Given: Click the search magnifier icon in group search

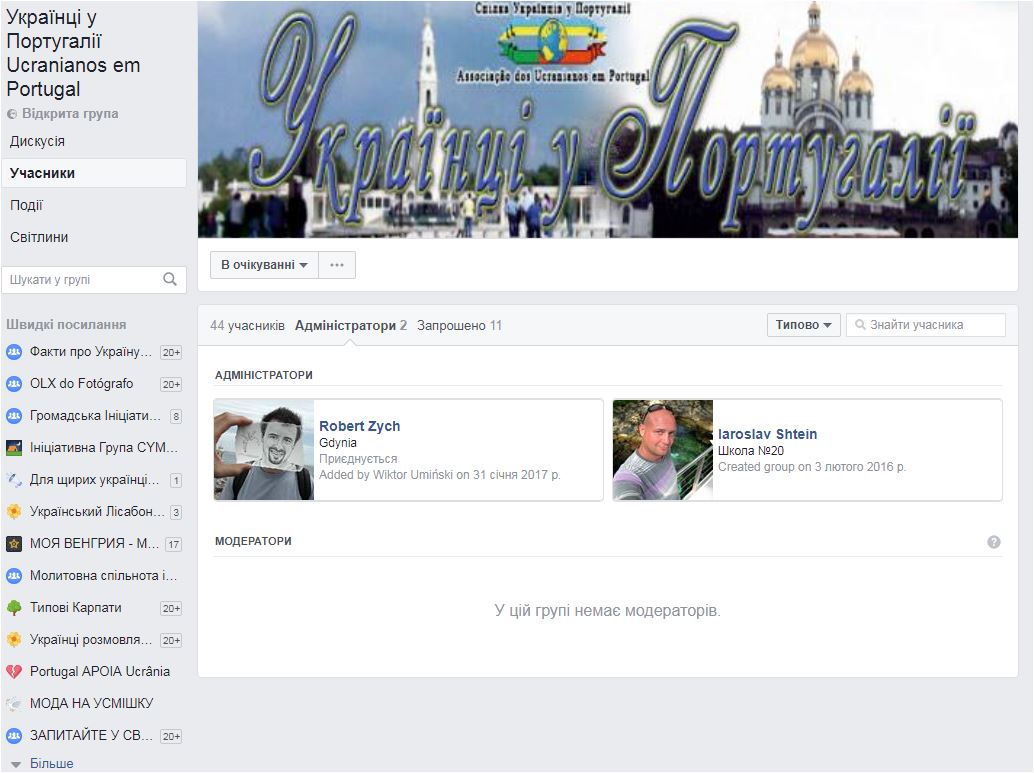Looking at the screenshot, I should [170, 280].
